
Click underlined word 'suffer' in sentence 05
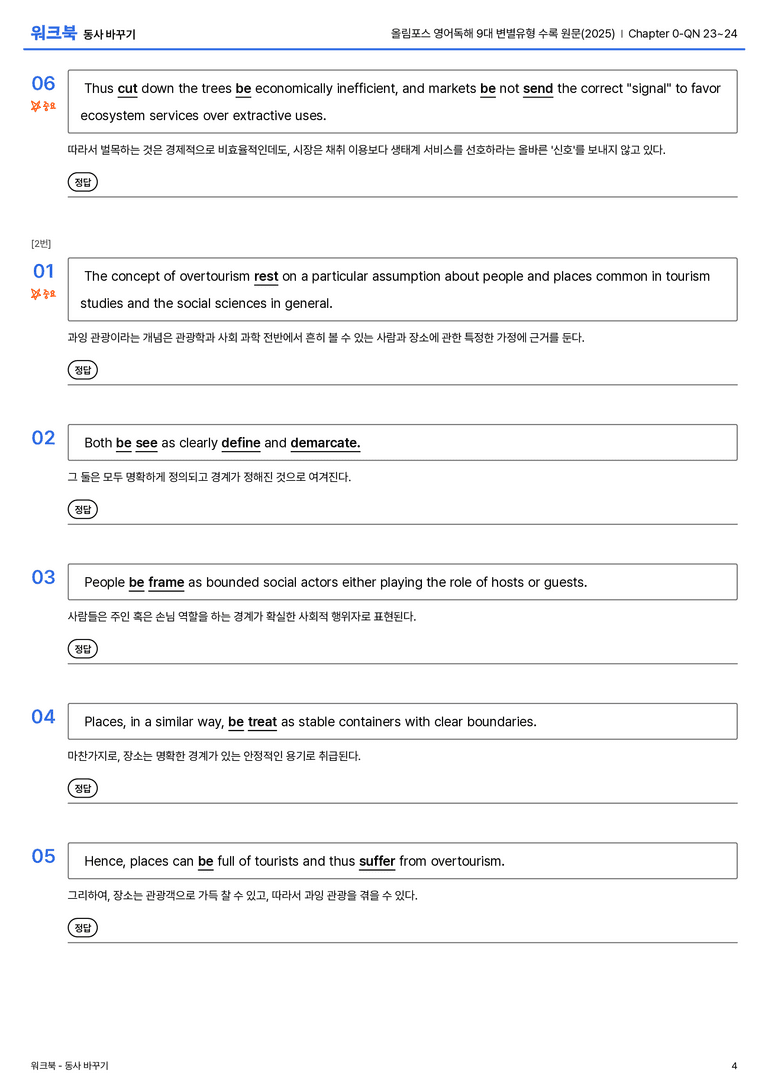pyautogui.click(x=377, y=861)
